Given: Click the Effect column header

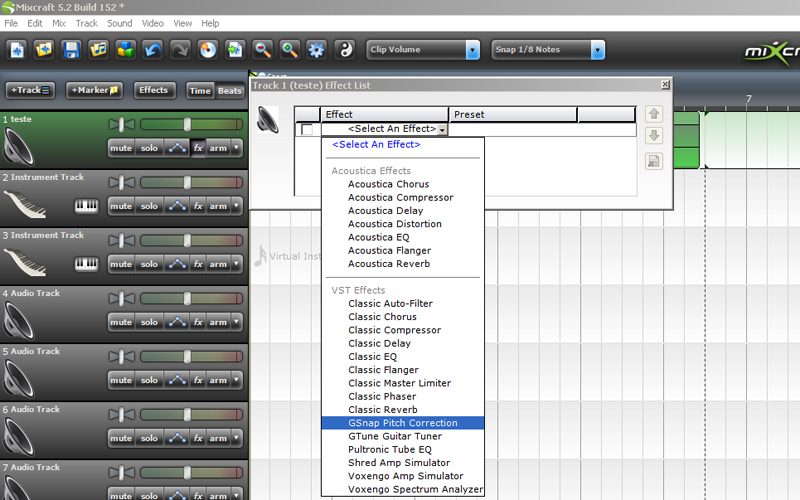Looking at the screenshot, I should pos(384,114).
